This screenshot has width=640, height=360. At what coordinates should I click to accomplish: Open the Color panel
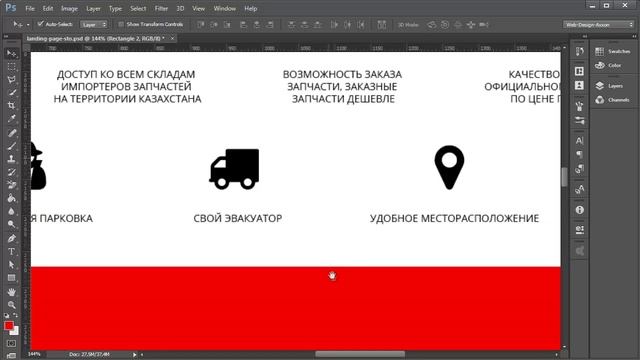click(x=608, y=65)
